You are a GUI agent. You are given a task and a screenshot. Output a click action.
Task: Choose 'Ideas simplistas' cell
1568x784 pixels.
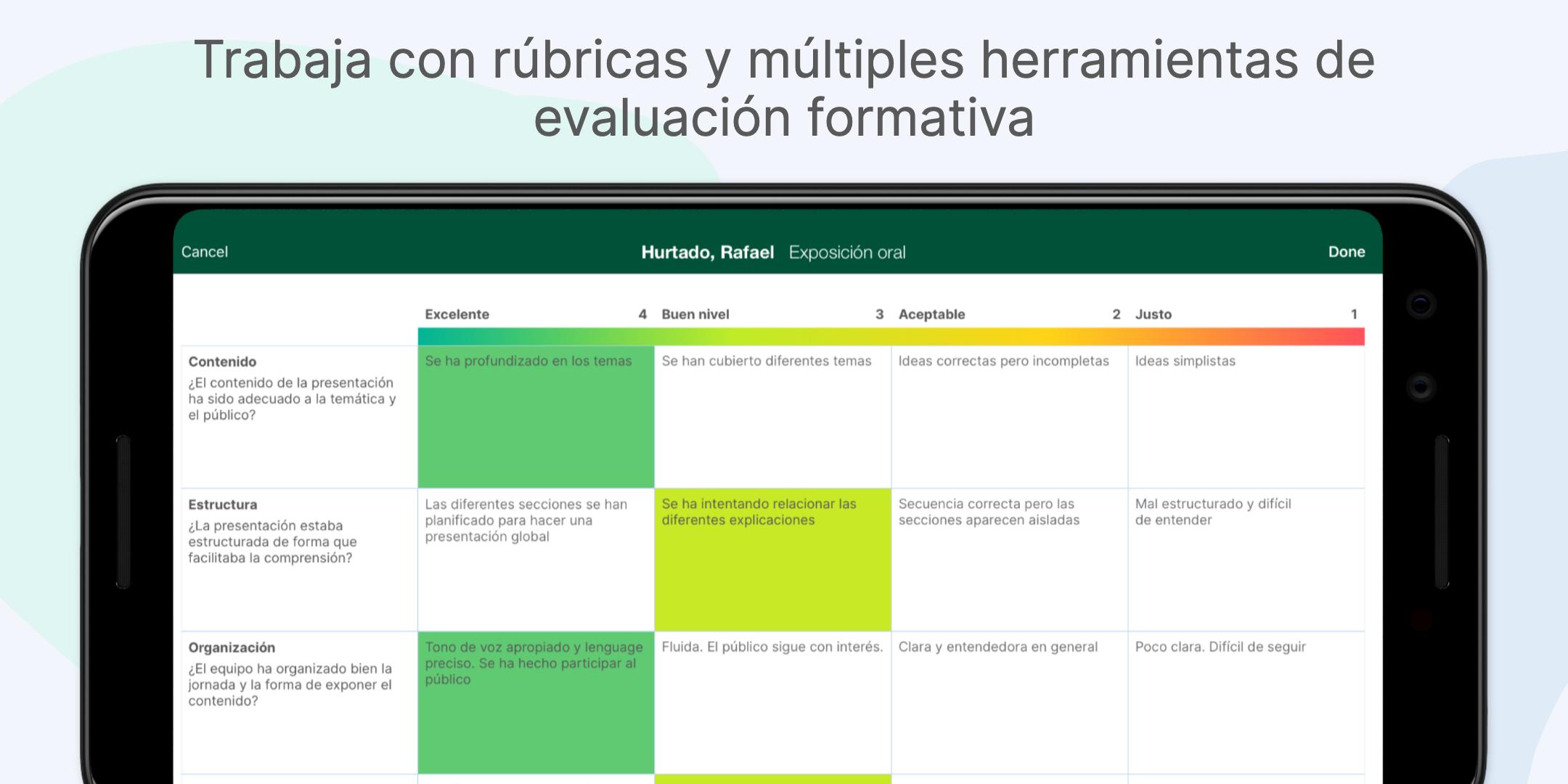click(x=1246, y=417)
